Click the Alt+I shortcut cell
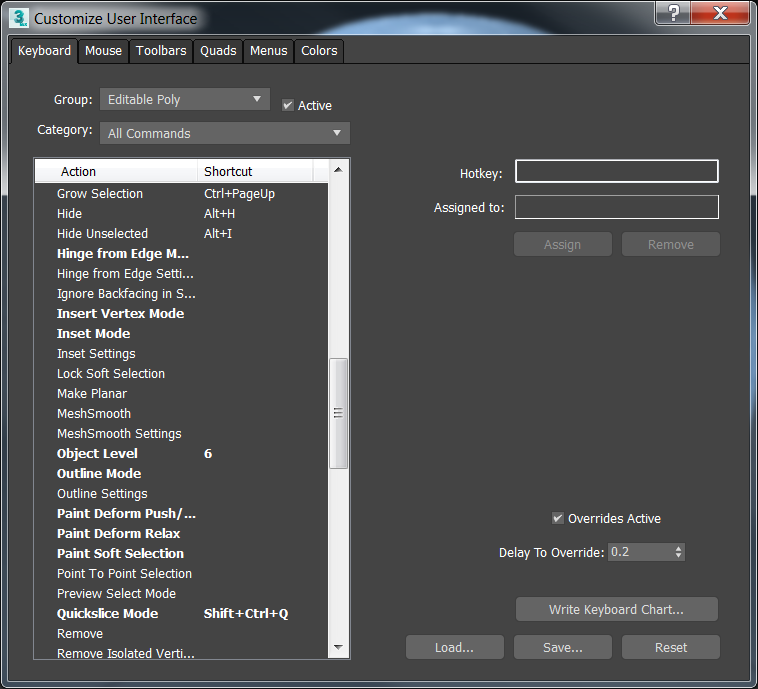The width and height of the screenshot is (758, 689). pos(218,234)
